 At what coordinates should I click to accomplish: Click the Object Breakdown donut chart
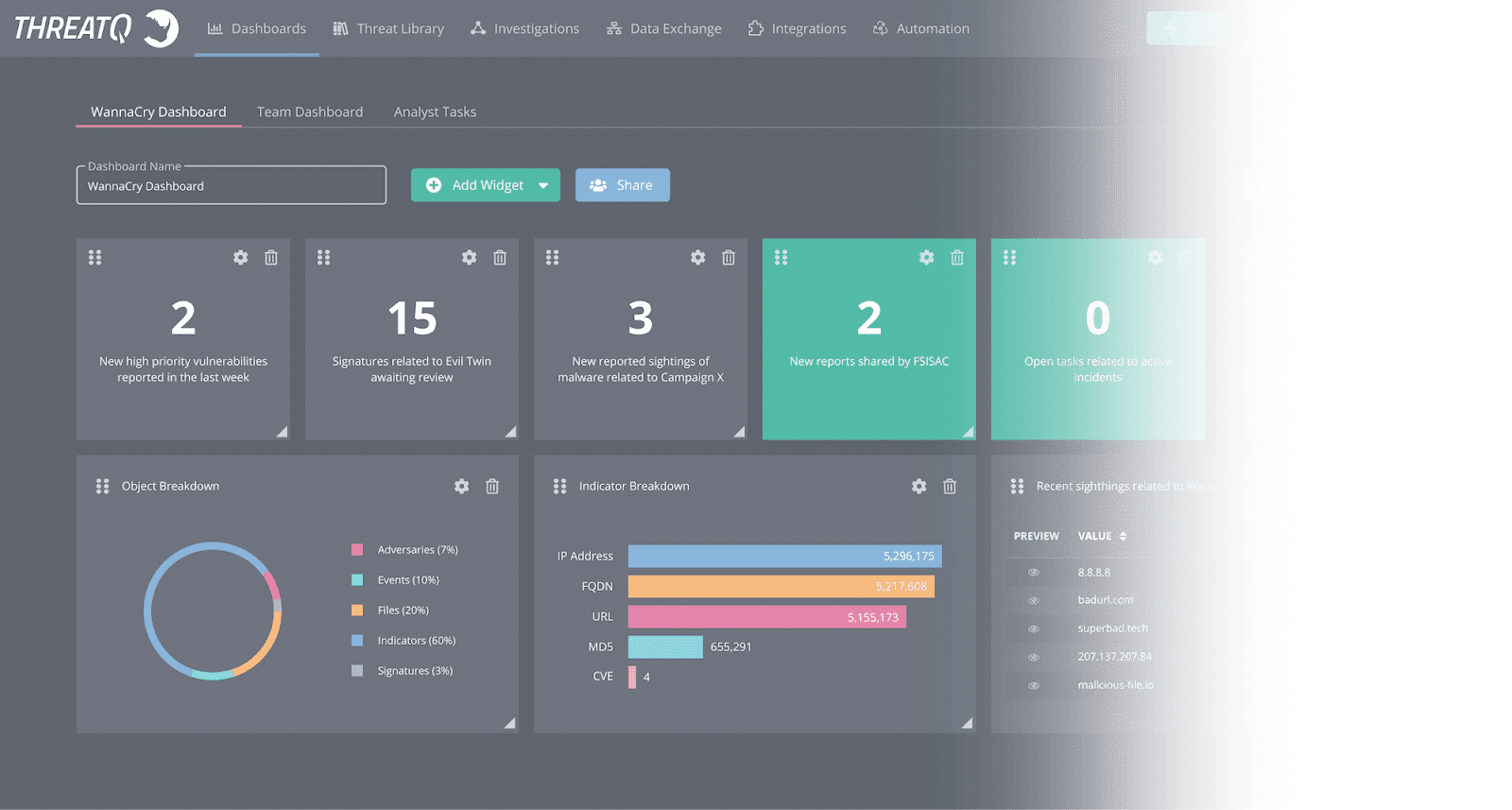pyautogui.click(x=213, y=611)
